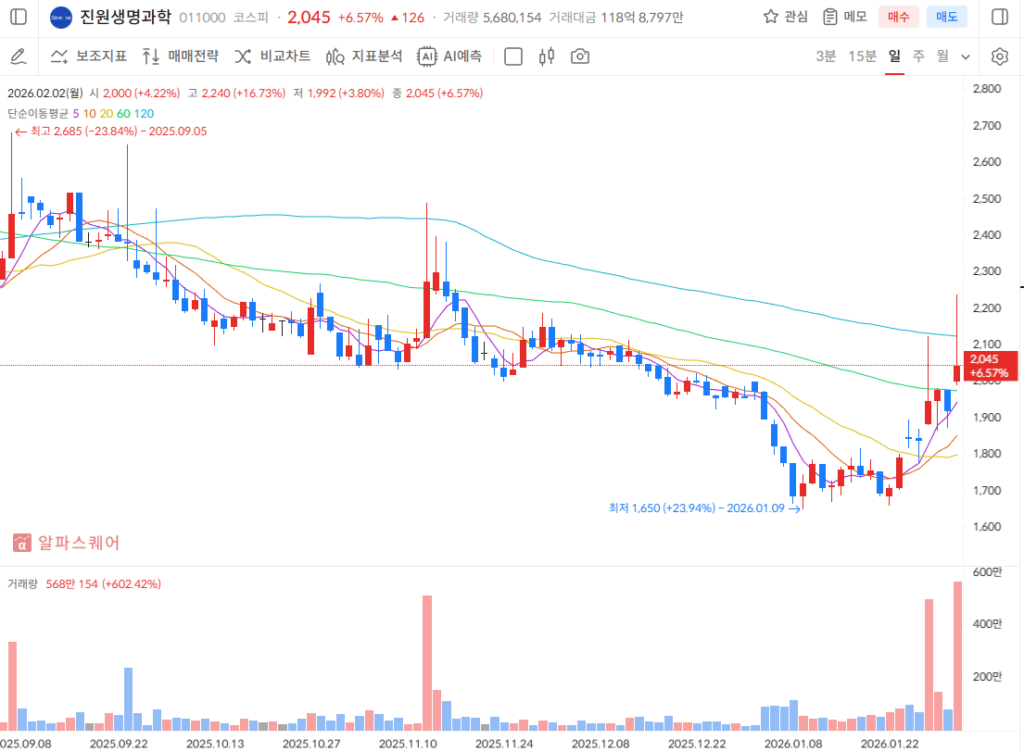Toggle the empty square checkbox in toolbar
1024x752 pixels.
pos(513,56)
